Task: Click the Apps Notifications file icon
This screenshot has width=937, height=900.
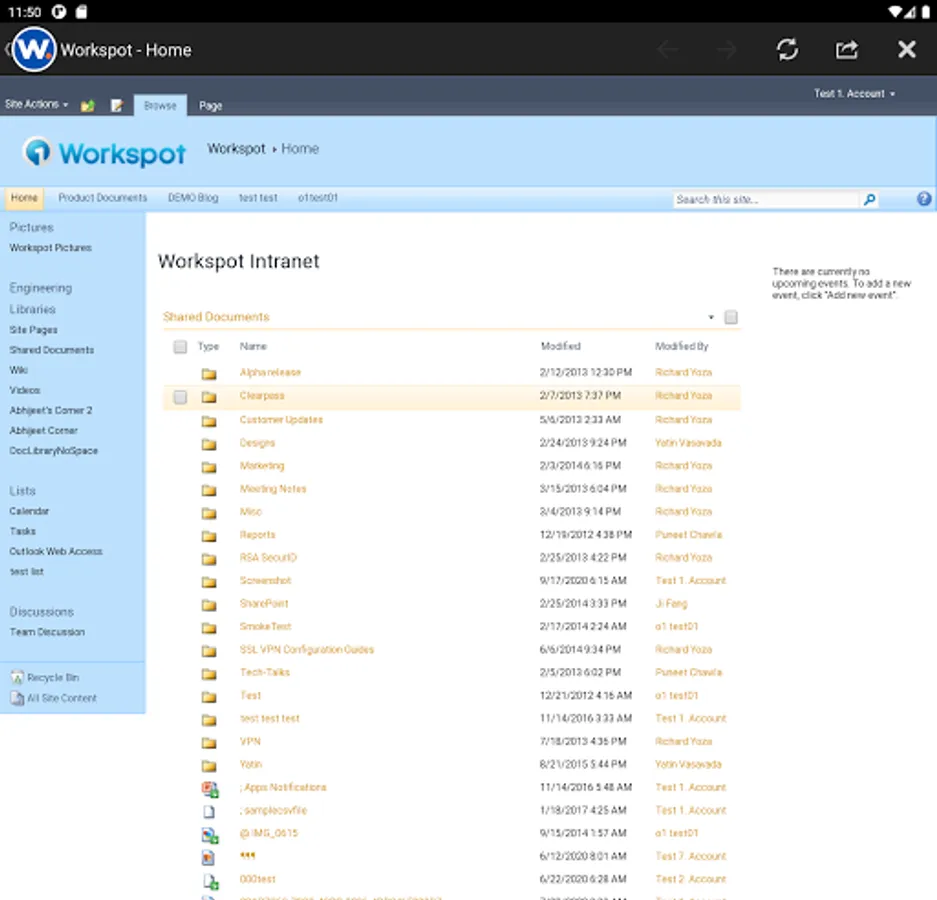Action: pos(210,789)
